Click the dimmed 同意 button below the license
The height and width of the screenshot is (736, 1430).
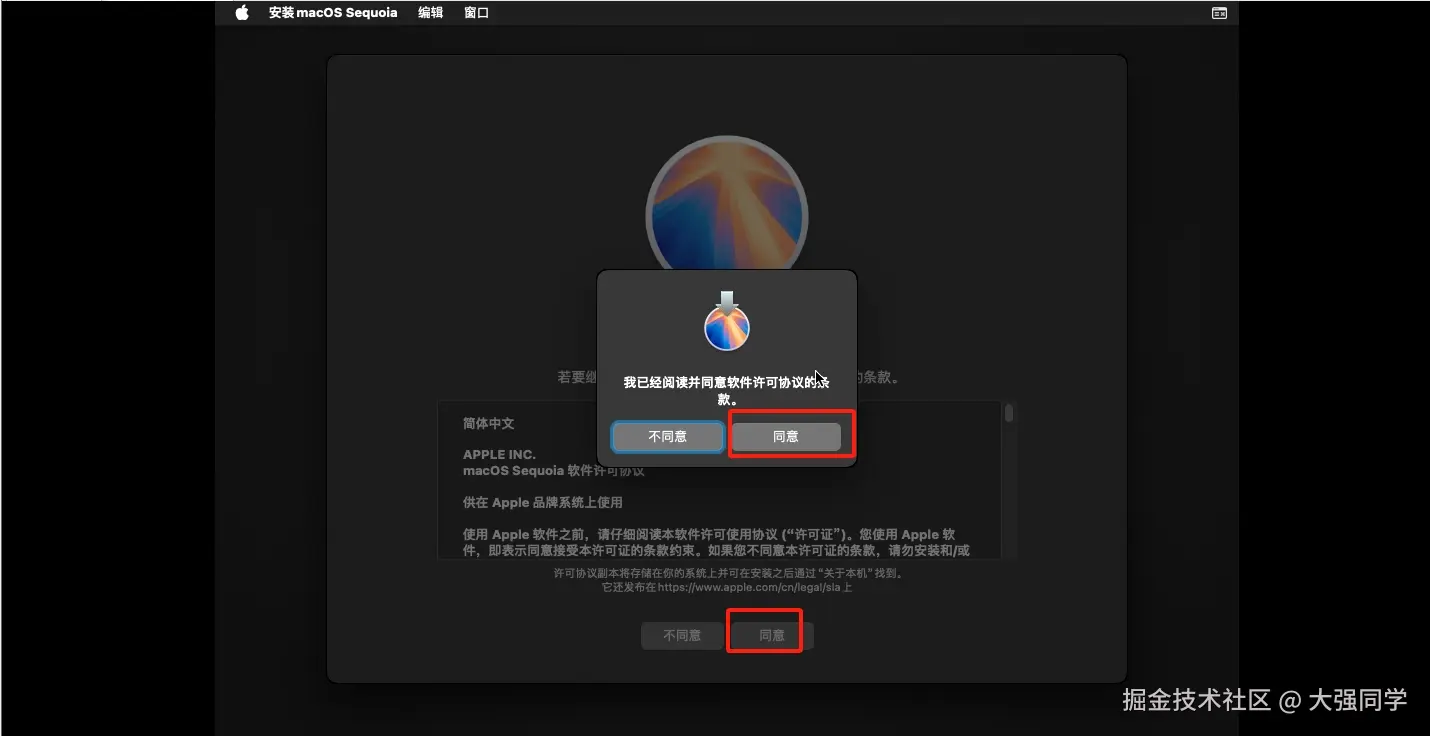772,635
